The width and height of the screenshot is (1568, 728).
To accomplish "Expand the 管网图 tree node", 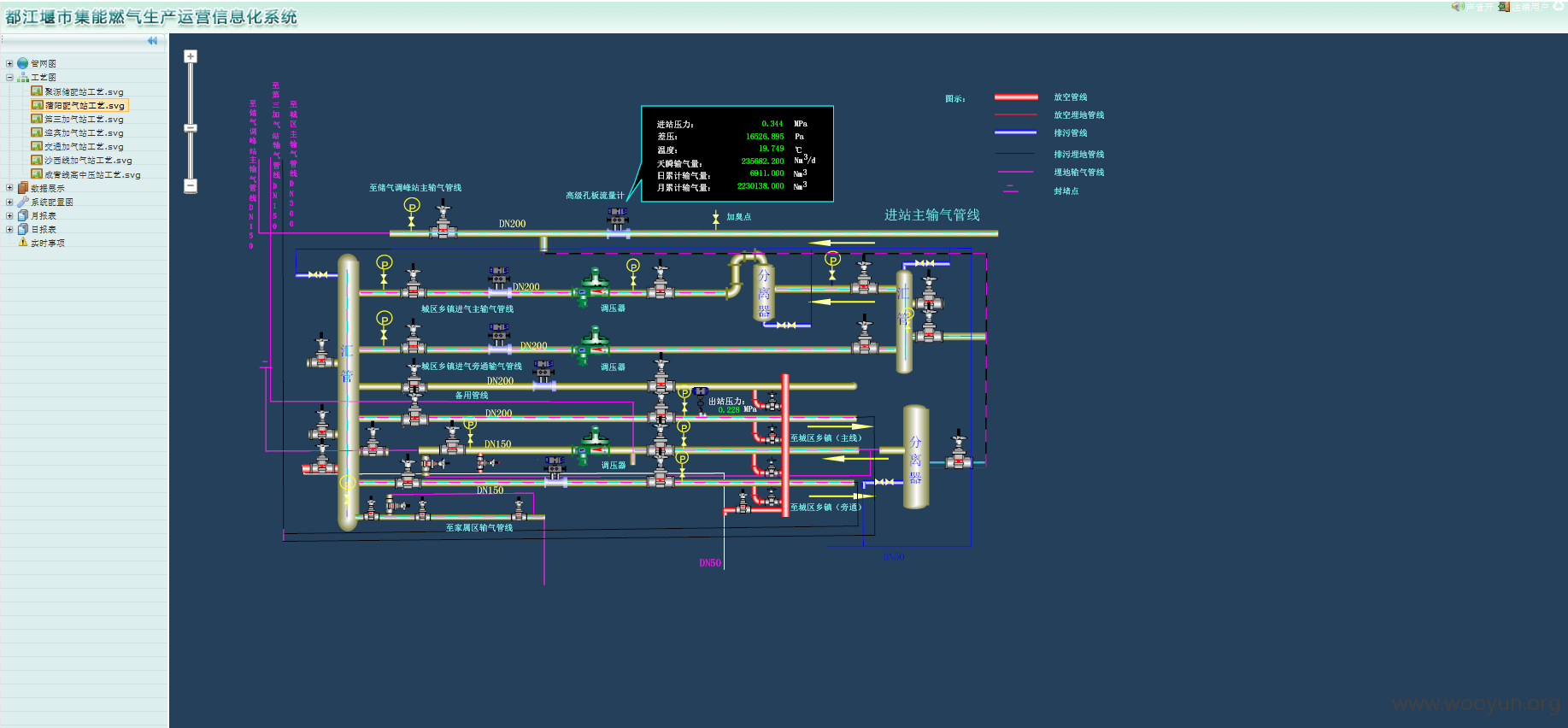I will point(9,63).
